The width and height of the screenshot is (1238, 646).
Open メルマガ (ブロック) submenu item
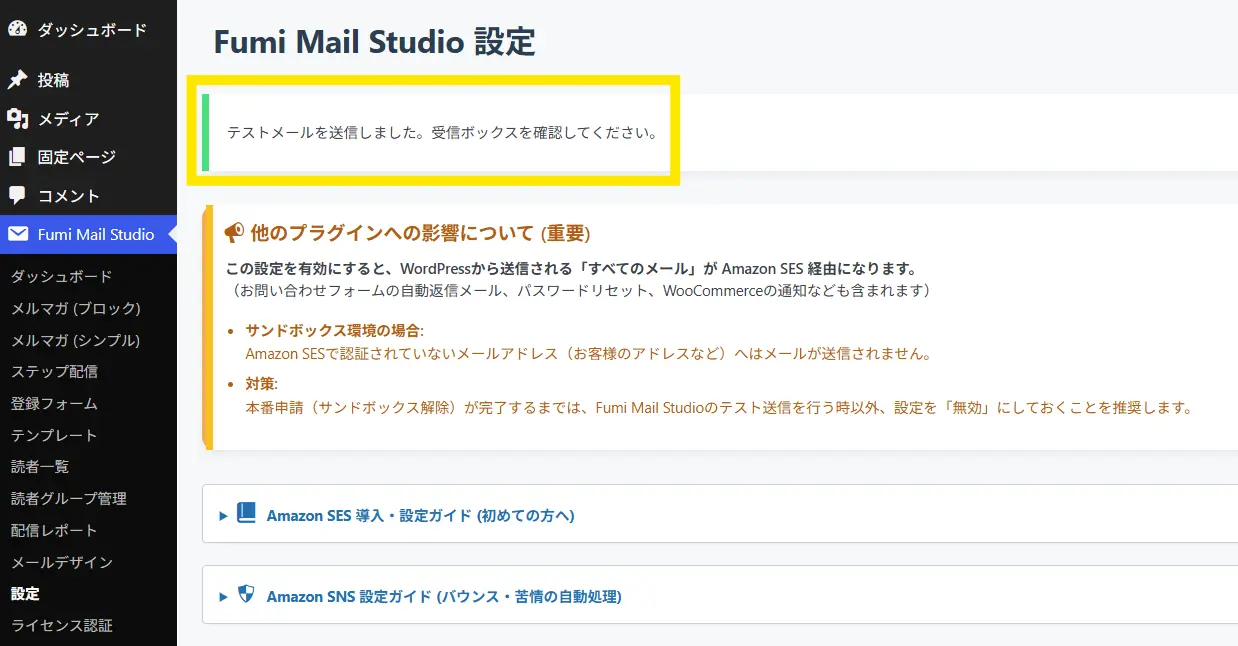(76, 308)
